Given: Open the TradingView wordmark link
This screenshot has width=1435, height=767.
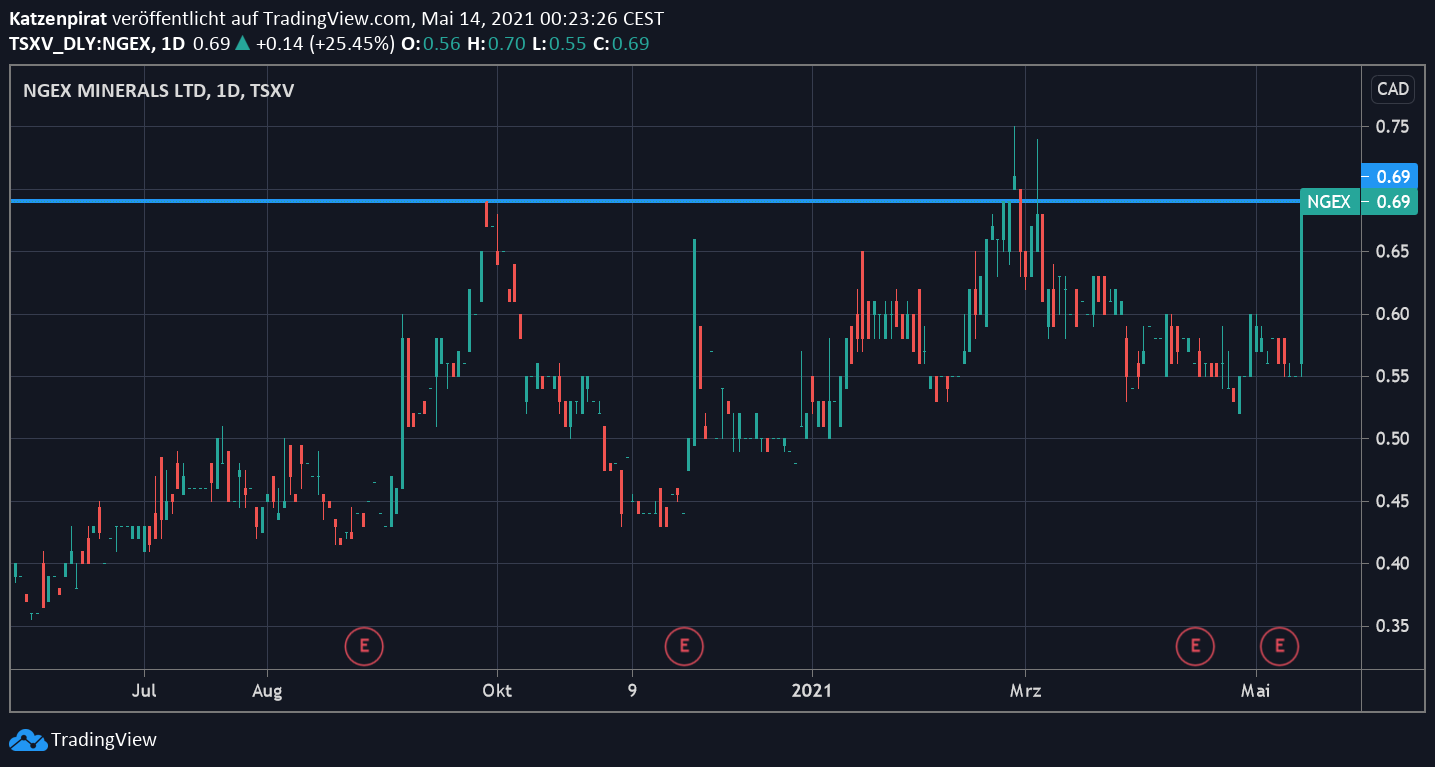Looking at the screenshot, I should [104, 740].
